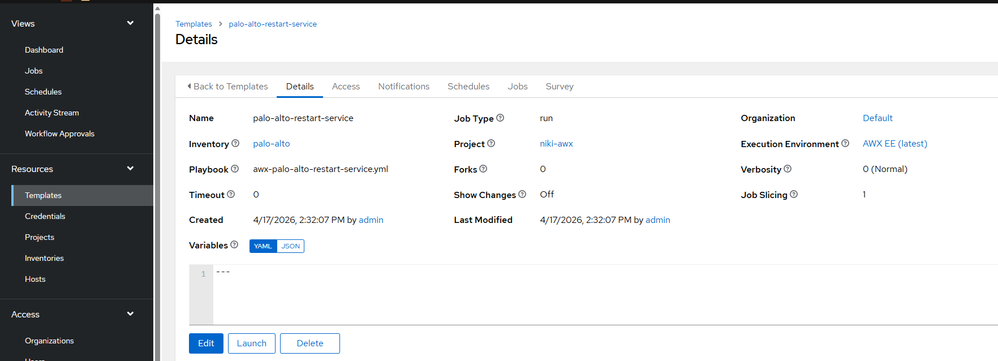998x361 pixels.
Task: Go back to Templates list
Action: click(x=227, y=87)
